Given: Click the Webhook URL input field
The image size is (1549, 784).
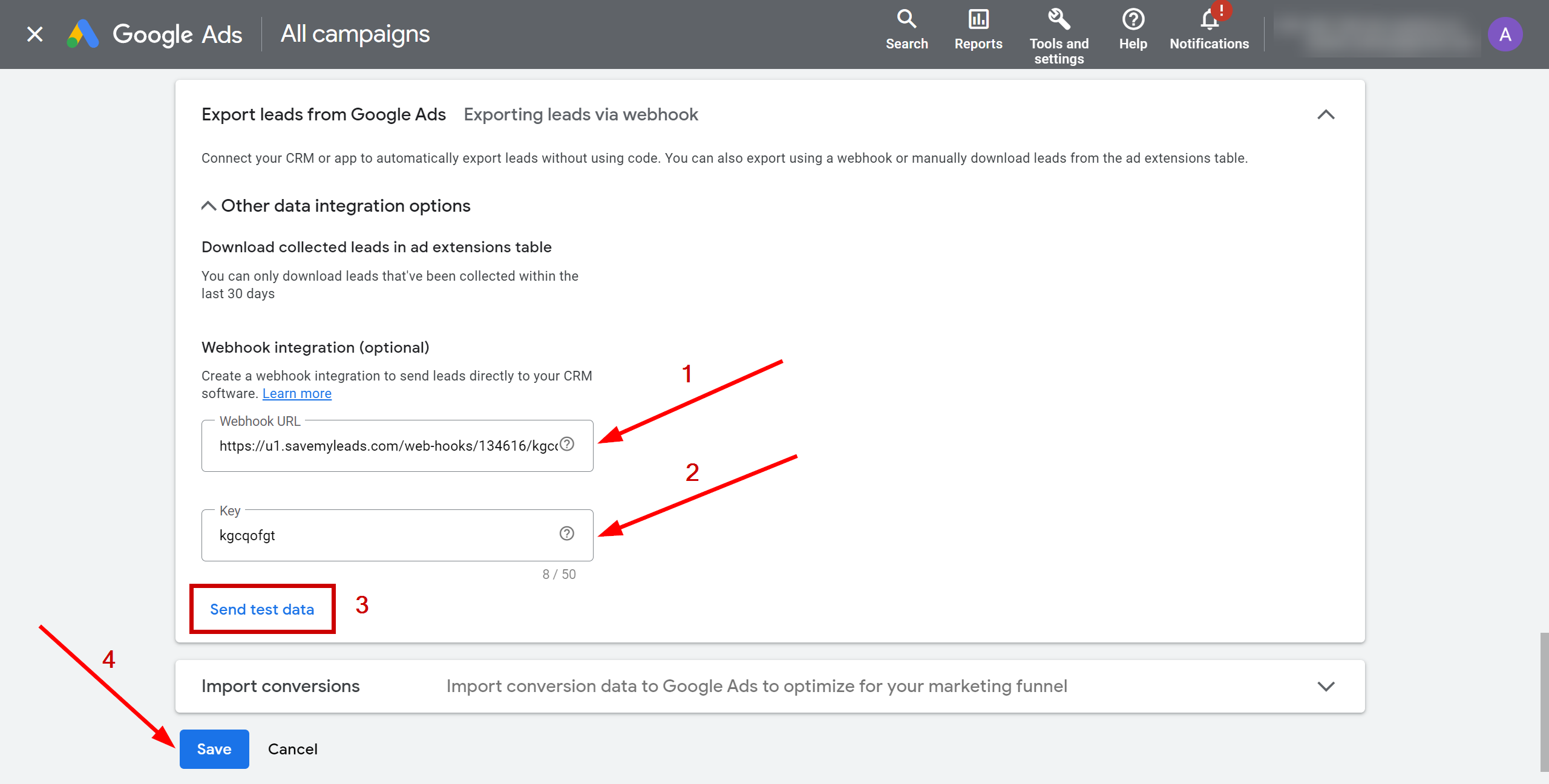Looking at the screenshot, I should coord(390,447).
